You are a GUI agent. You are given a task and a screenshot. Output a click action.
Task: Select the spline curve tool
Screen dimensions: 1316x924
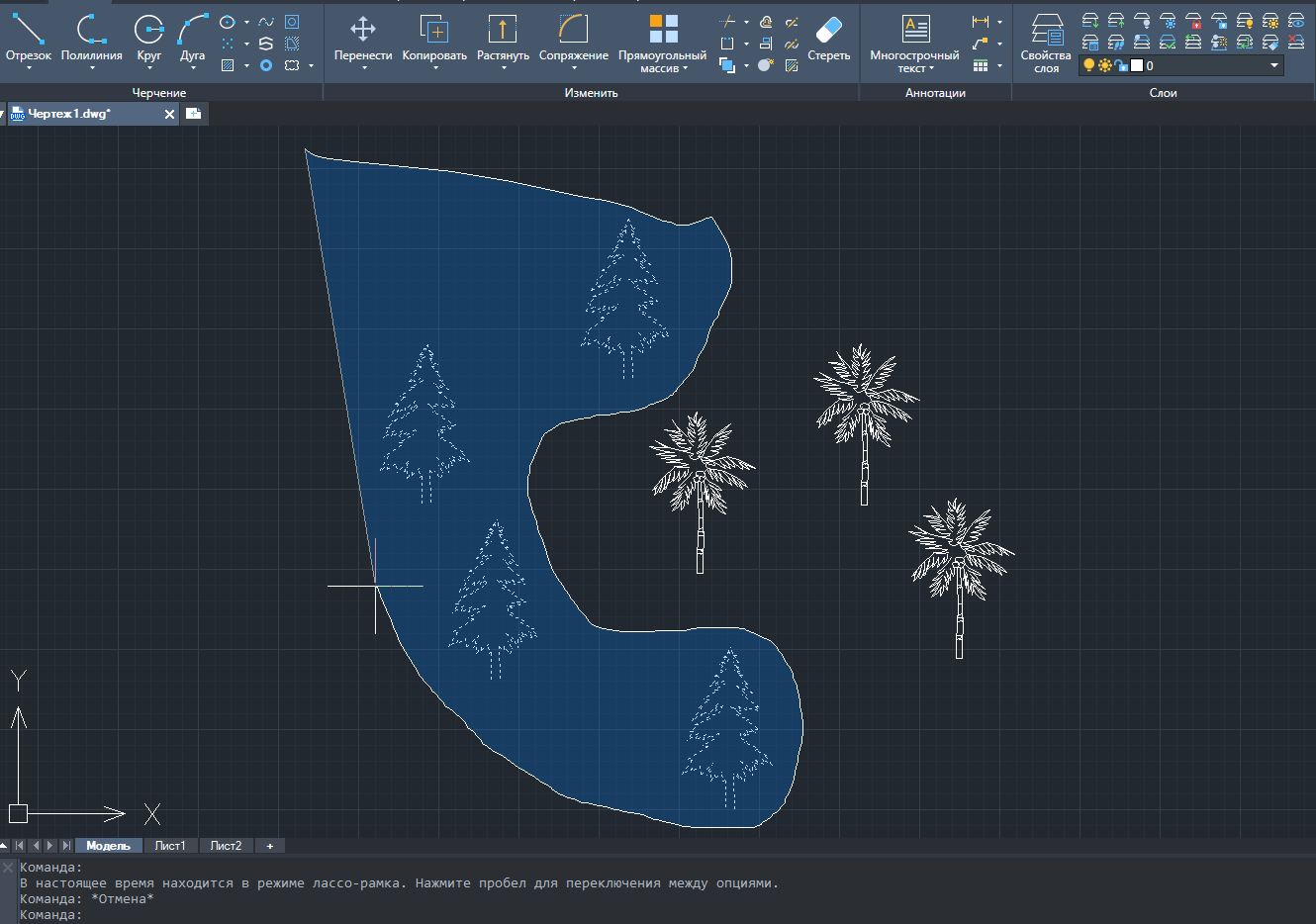[266, 22]
